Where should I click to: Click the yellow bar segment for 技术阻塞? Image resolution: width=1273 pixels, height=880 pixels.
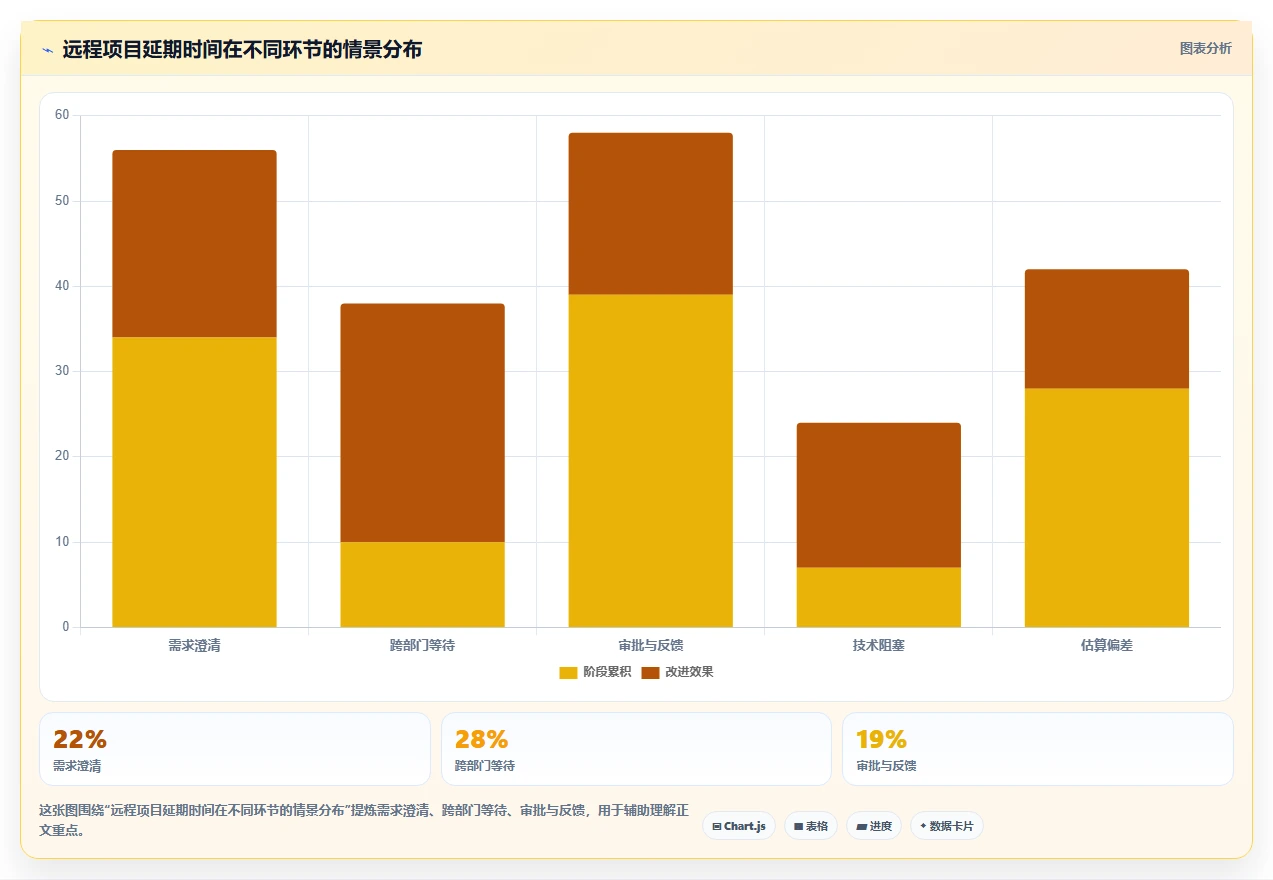click(x=878, y=597)
